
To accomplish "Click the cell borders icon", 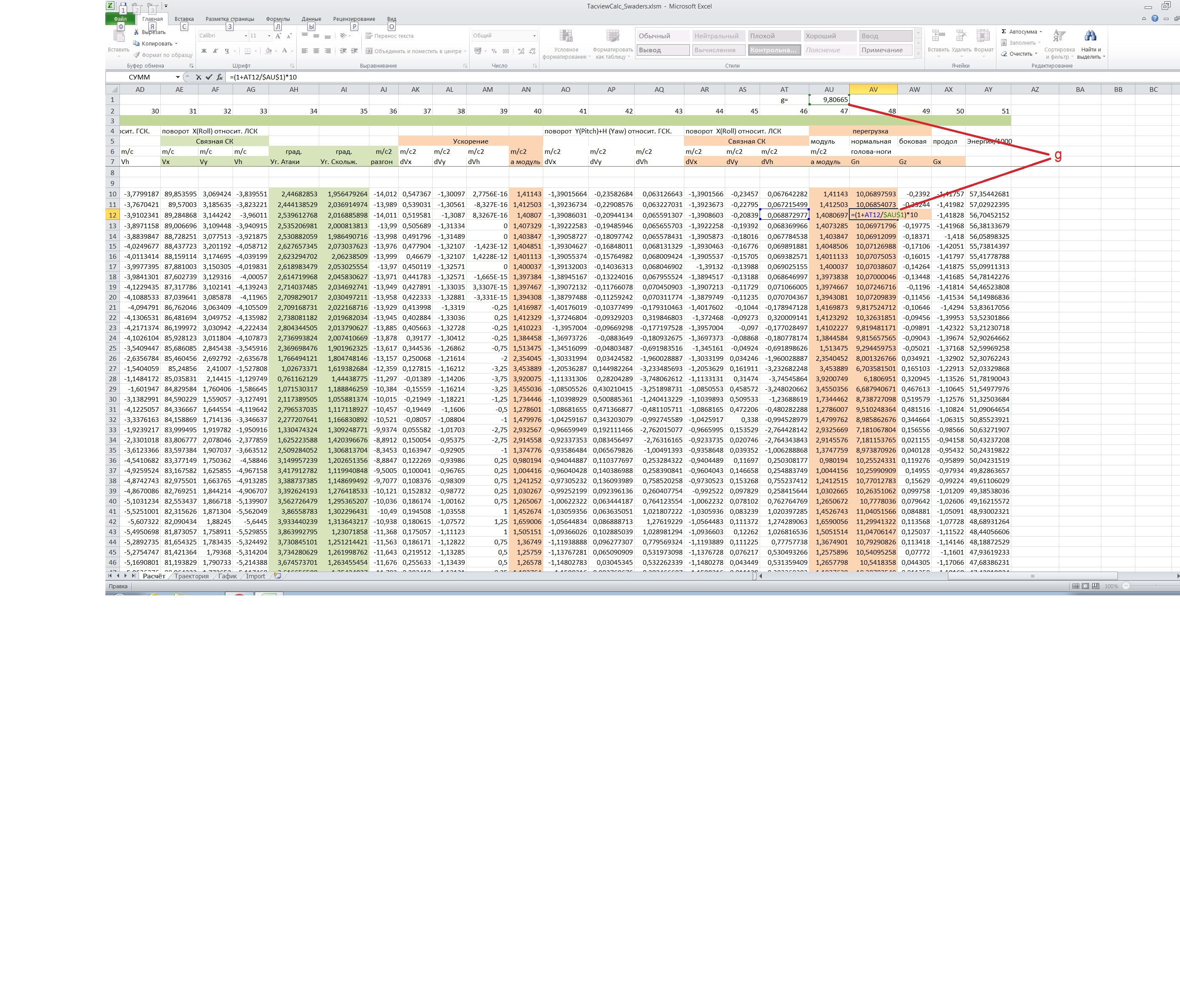I will [248, 51].
